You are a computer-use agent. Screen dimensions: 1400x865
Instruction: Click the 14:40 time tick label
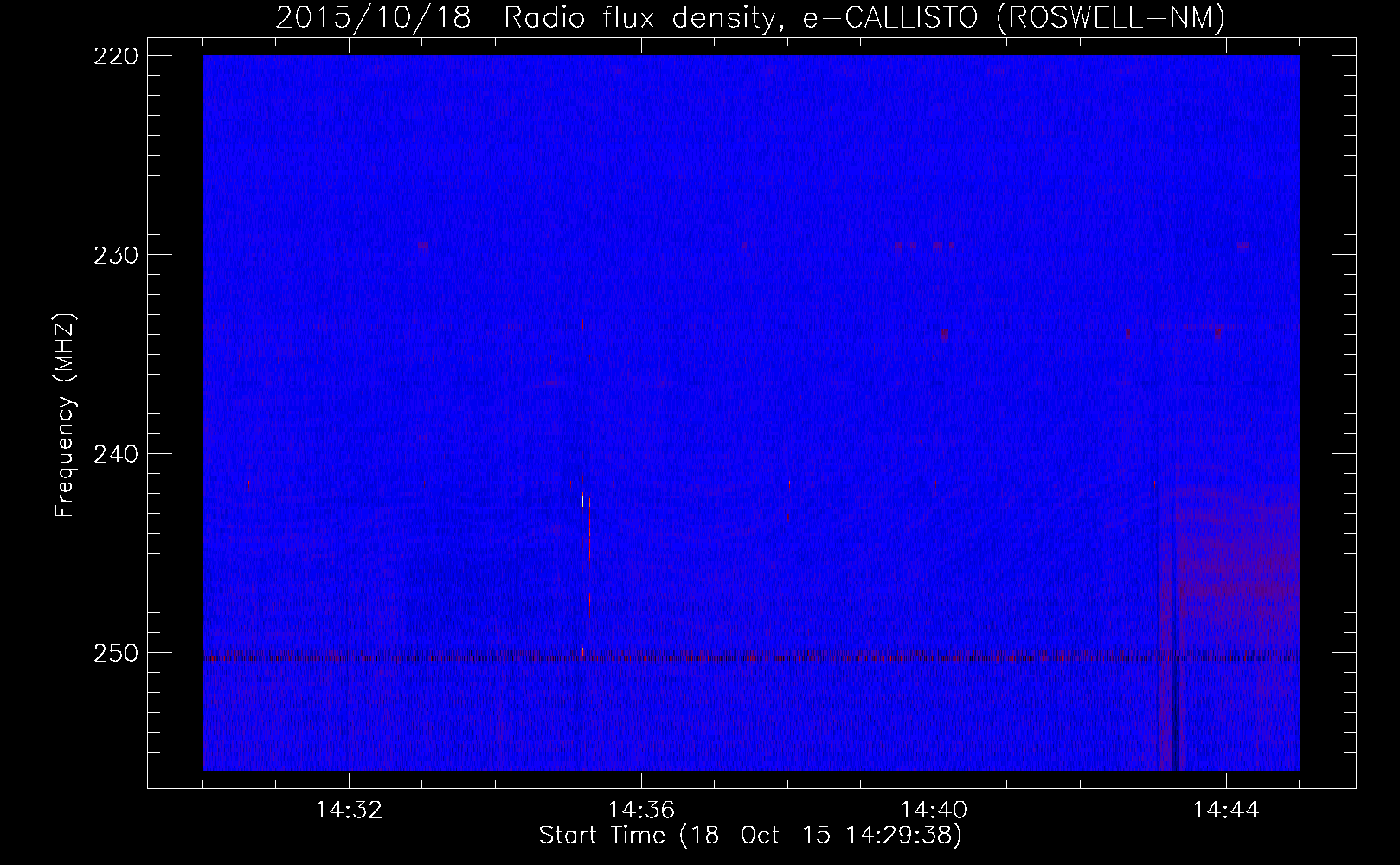click(x=934, y=811)
